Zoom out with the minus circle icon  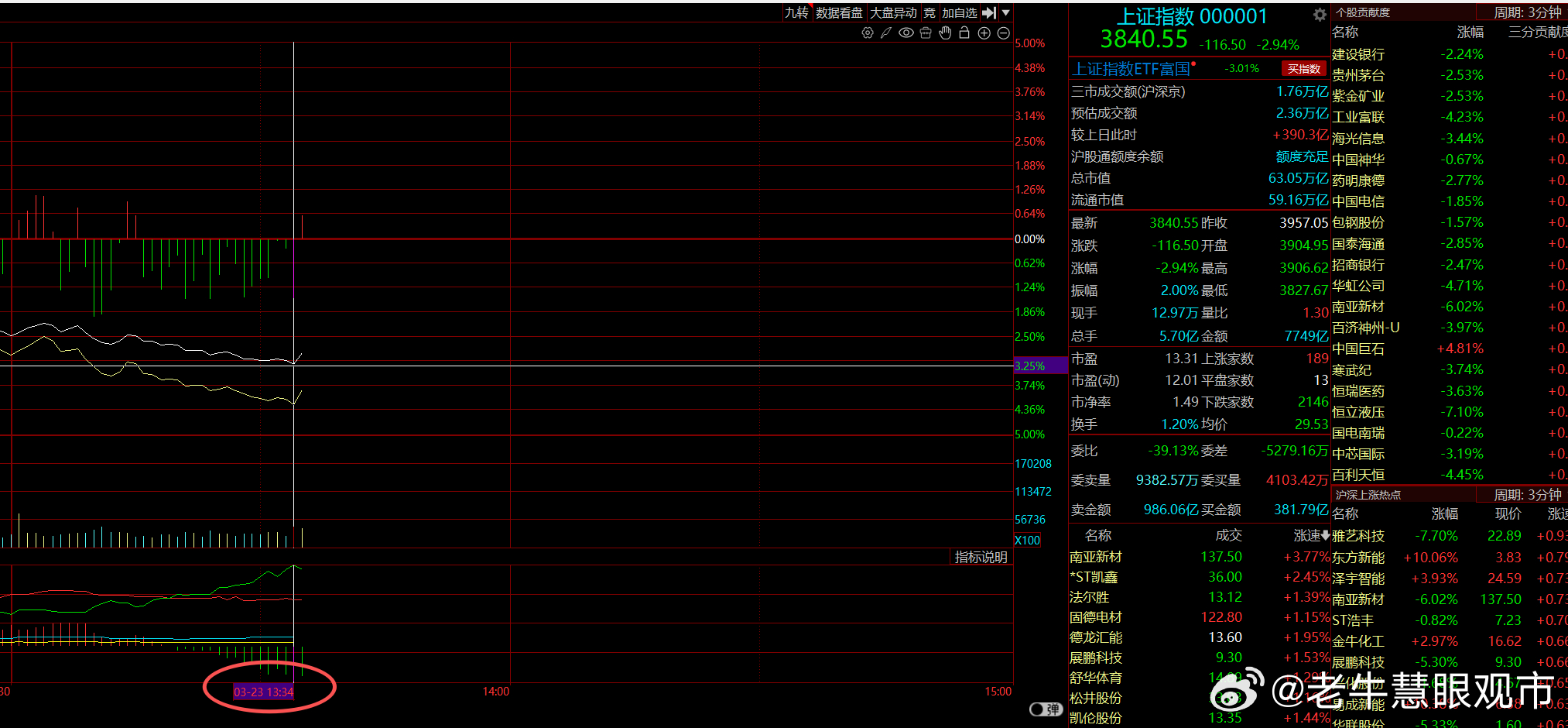pyautogui.click(x=1004, y=33)
